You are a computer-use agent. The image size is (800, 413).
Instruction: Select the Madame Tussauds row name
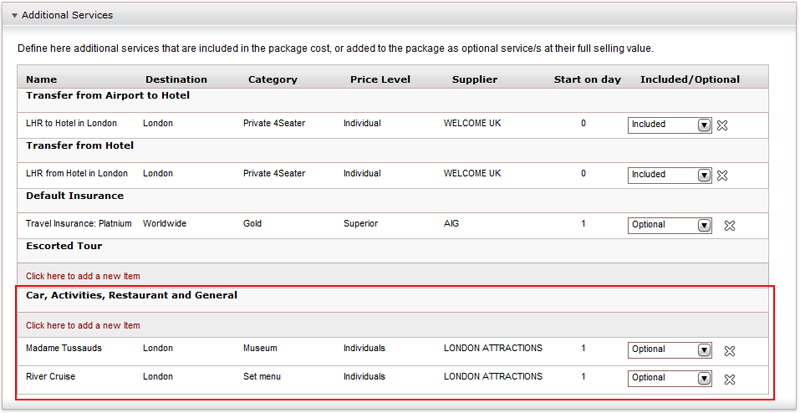[x=64, y=348]
